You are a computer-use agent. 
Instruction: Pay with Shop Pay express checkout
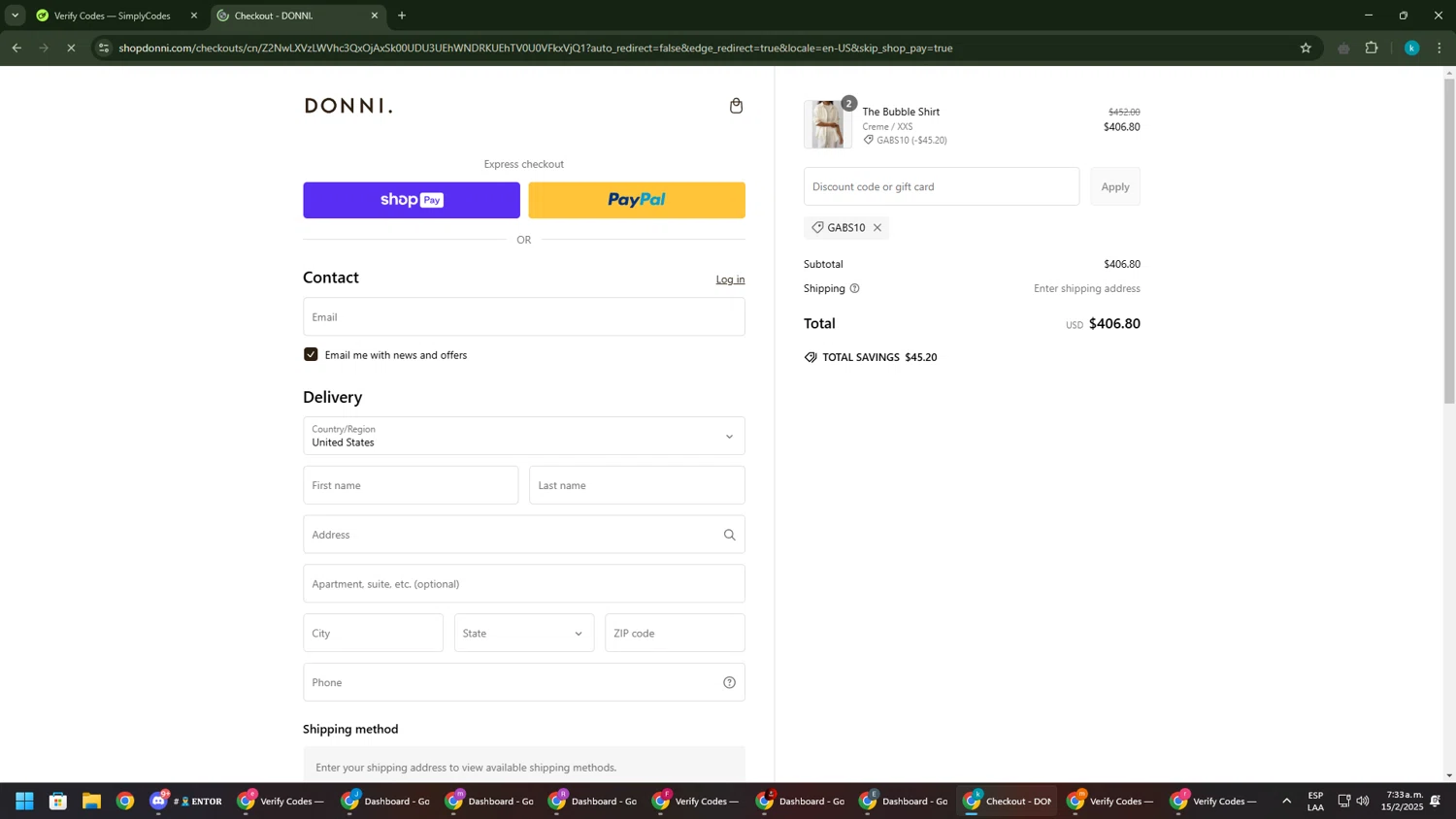(x=412, y=200)
